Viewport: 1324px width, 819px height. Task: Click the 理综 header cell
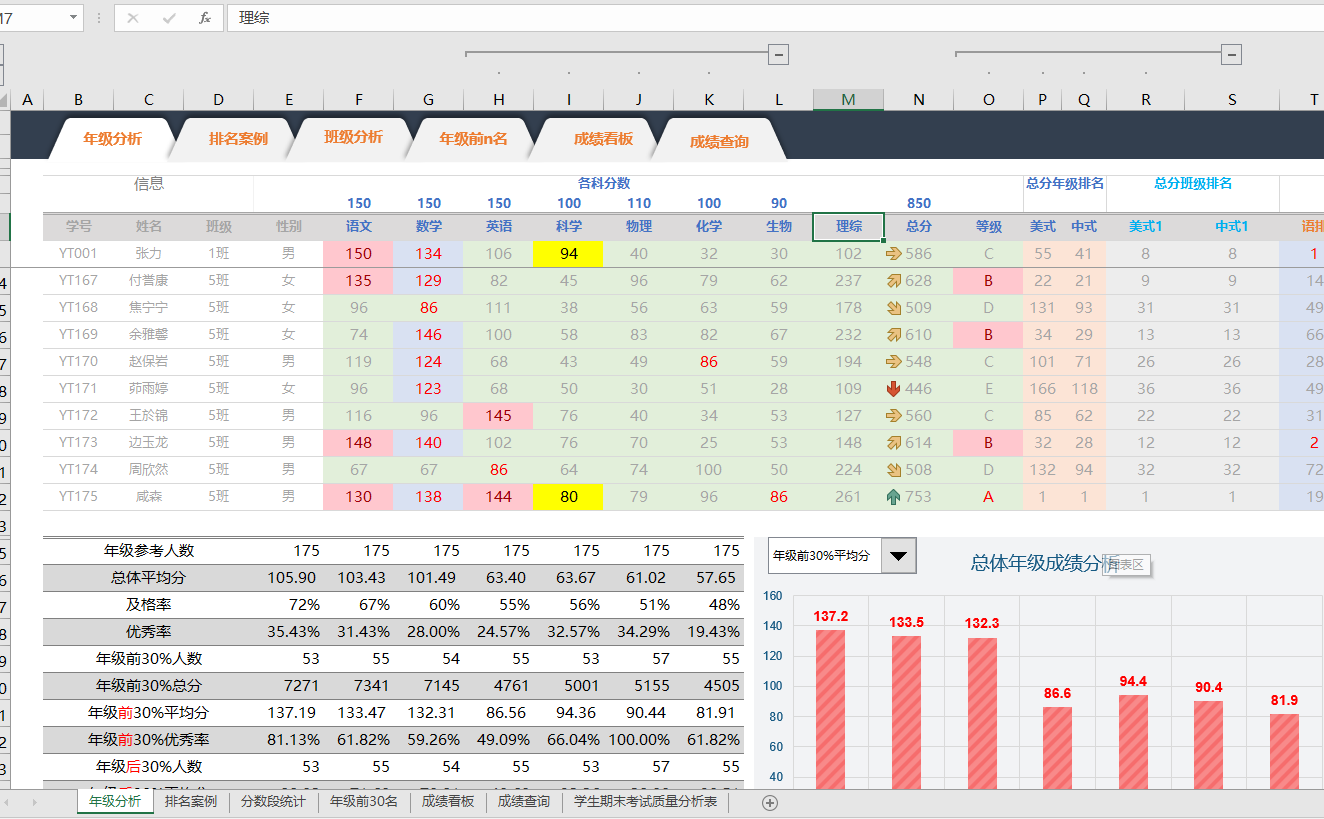coord(848,227)
